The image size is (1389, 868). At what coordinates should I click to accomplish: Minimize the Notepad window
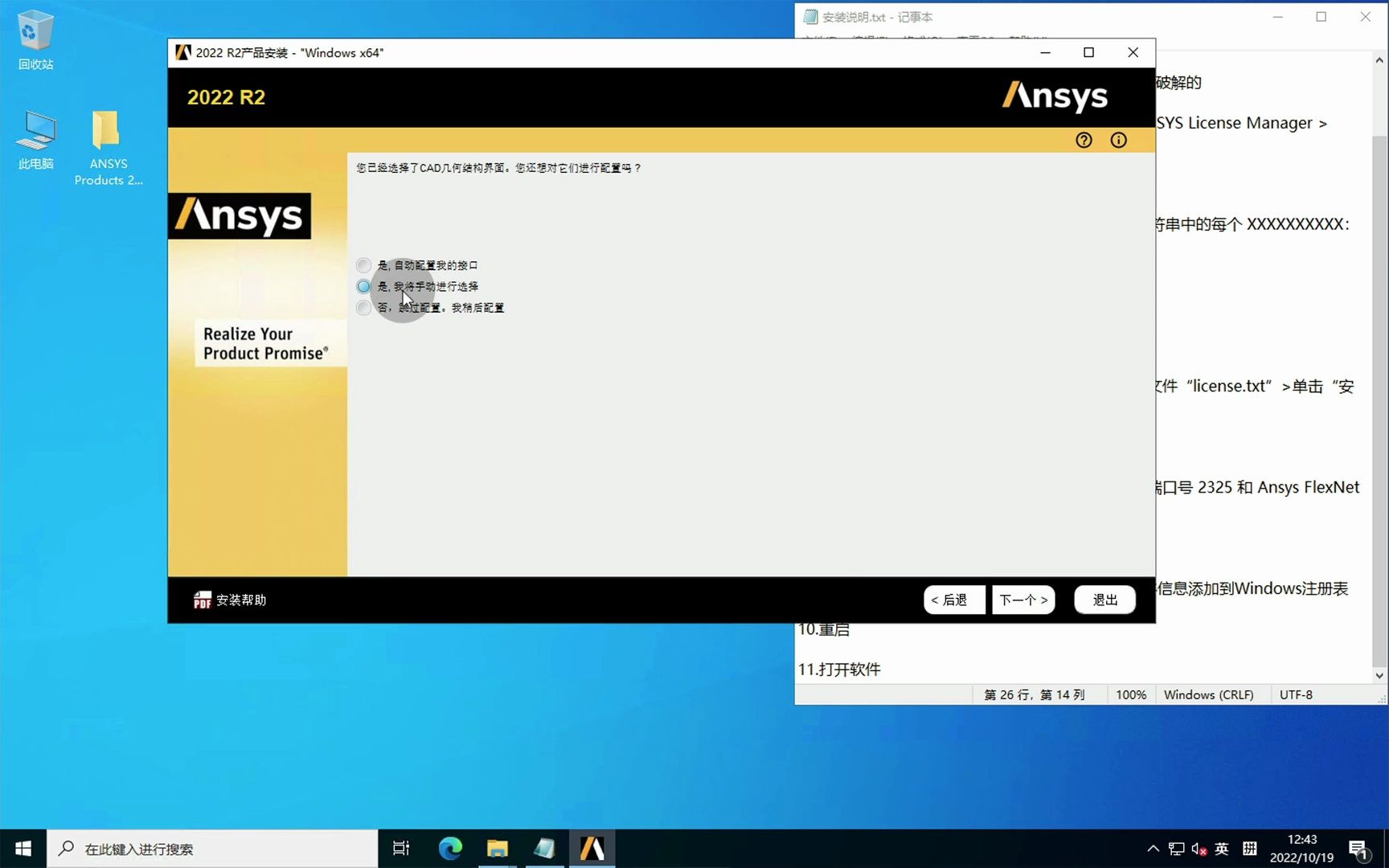tap(1277, 17)
